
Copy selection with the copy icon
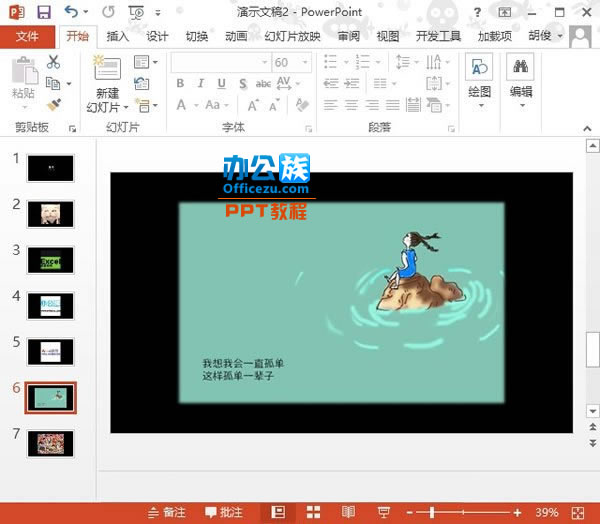point(53,83)
